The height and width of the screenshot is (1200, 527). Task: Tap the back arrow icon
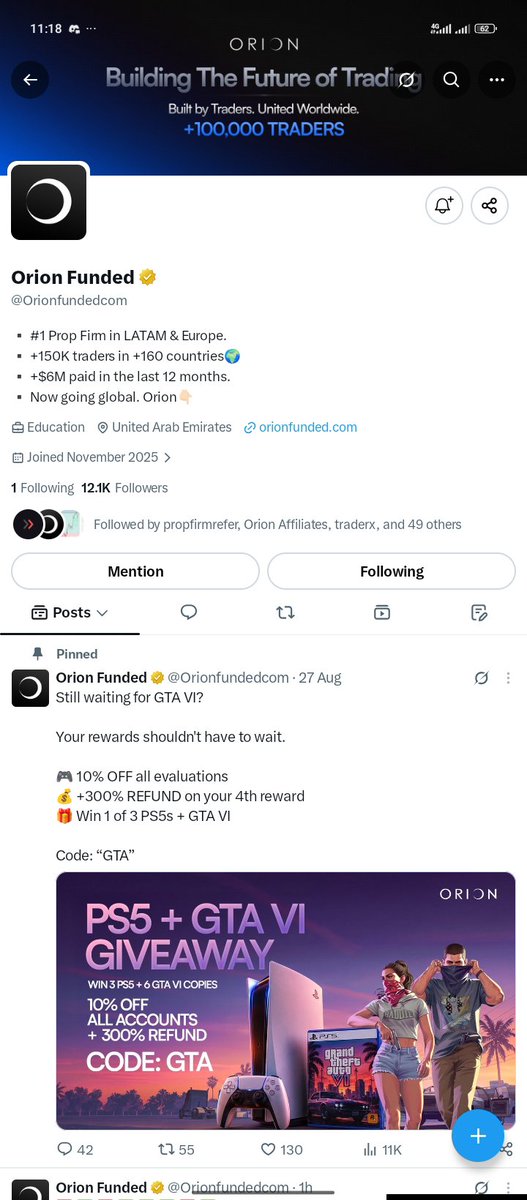point(30,80)
